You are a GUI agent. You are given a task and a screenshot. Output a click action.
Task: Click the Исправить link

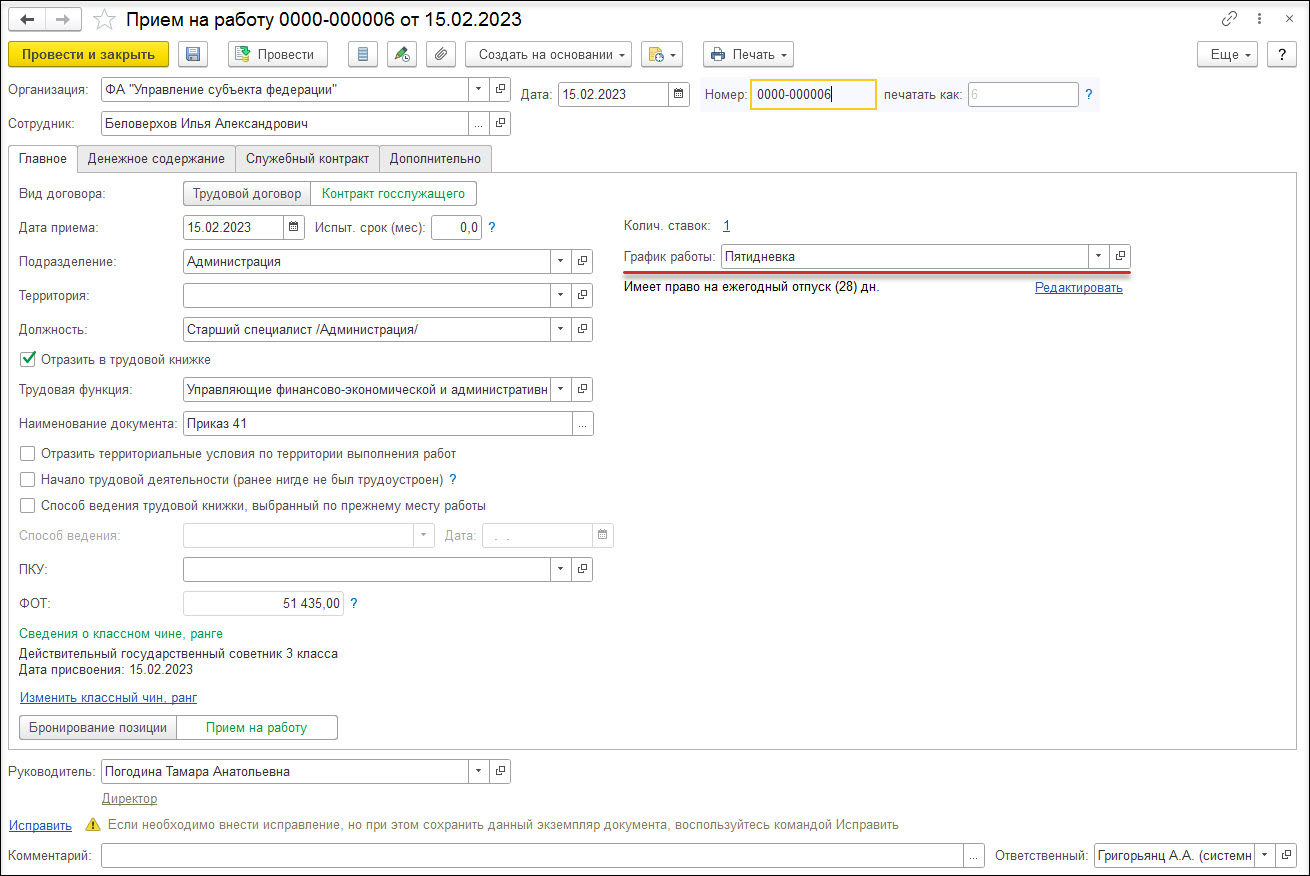pos(41,825)
